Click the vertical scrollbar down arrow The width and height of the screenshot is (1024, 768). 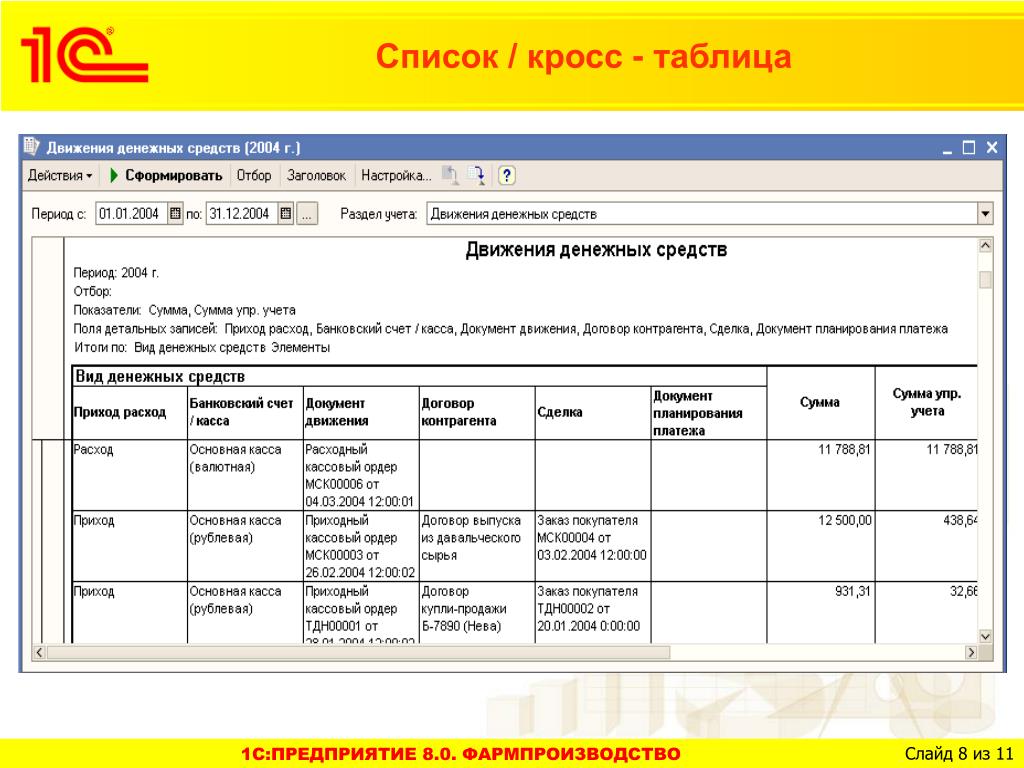pyautogui.click(x=985, y=636)
